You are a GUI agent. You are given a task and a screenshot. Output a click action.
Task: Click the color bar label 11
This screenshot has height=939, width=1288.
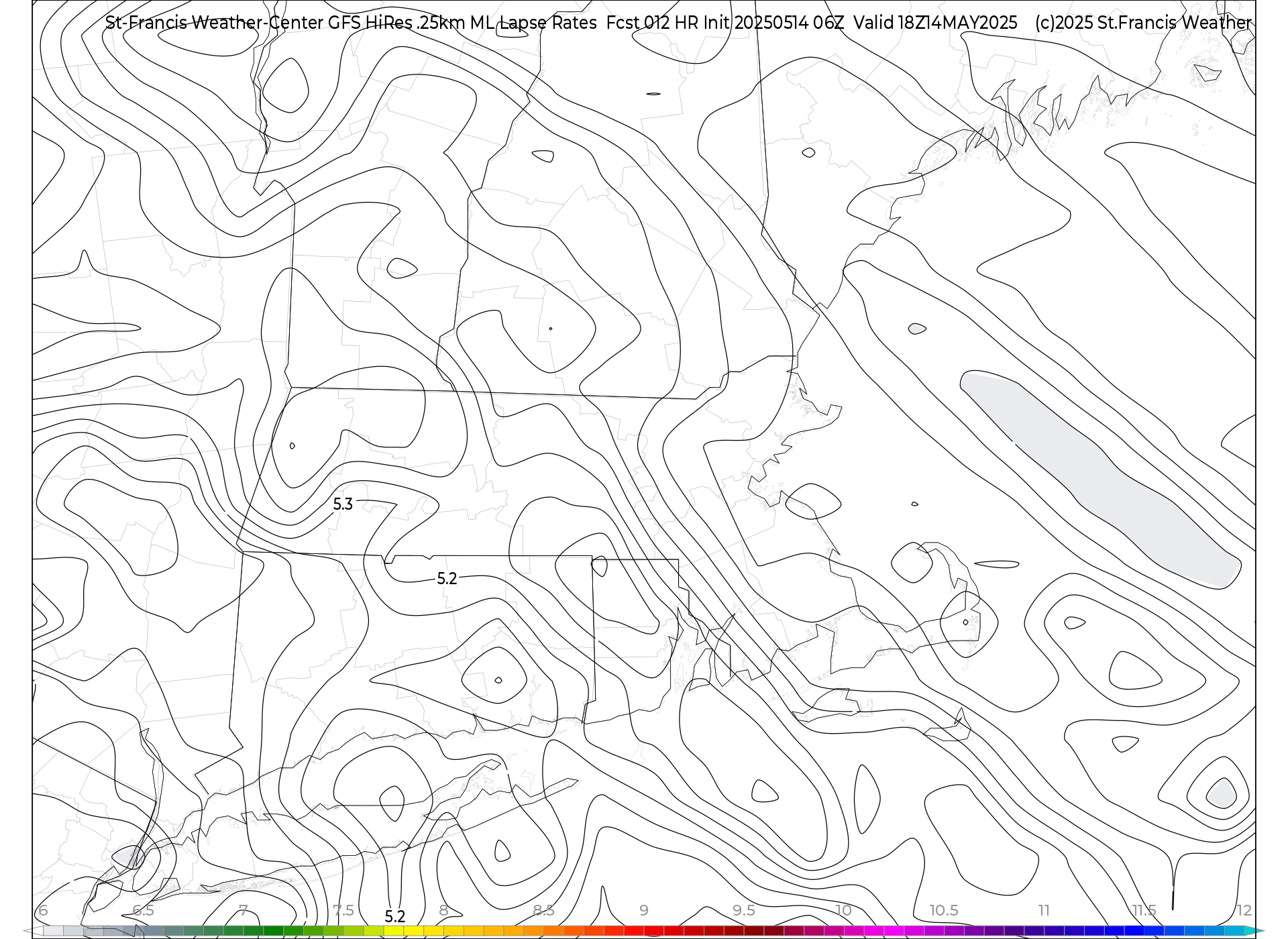point(1044,910)
